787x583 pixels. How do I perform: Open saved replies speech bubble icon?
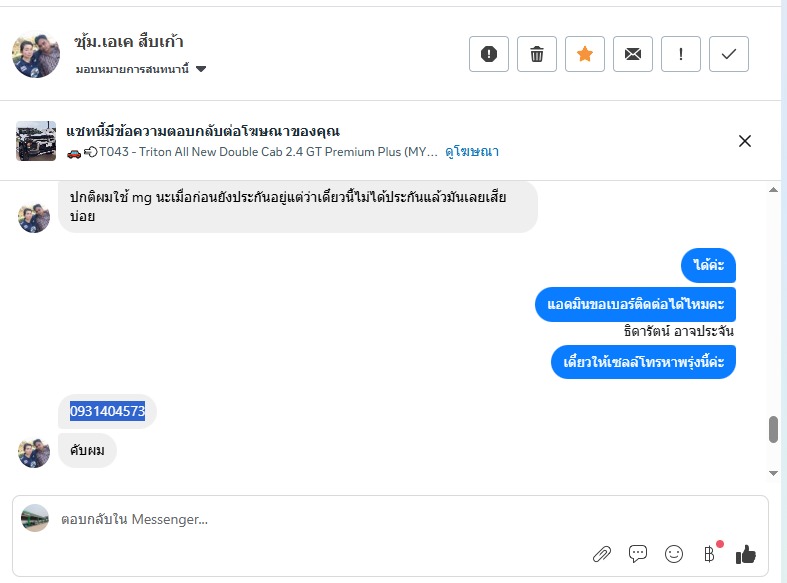[638, 554]
